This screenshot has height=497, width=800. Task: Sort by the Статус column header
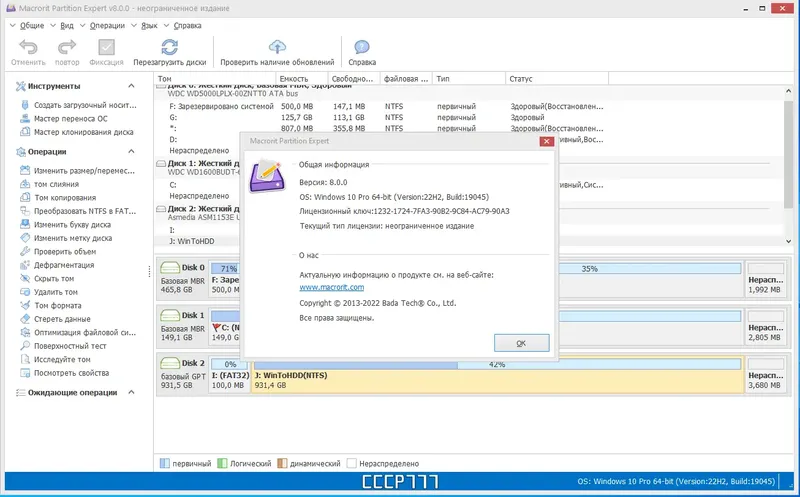557,79
